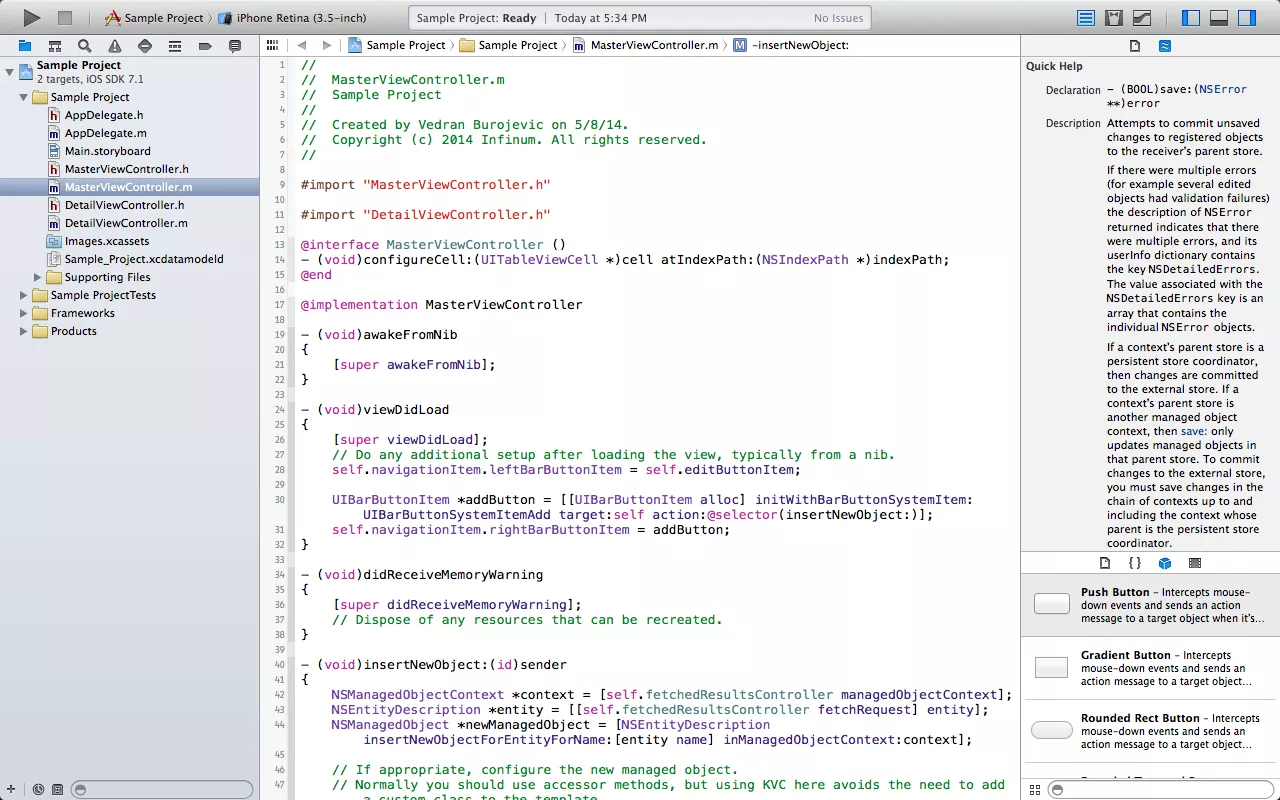Open the File inspector tab
This screenshot has height=800, width=1280.
click(1135, 46)
